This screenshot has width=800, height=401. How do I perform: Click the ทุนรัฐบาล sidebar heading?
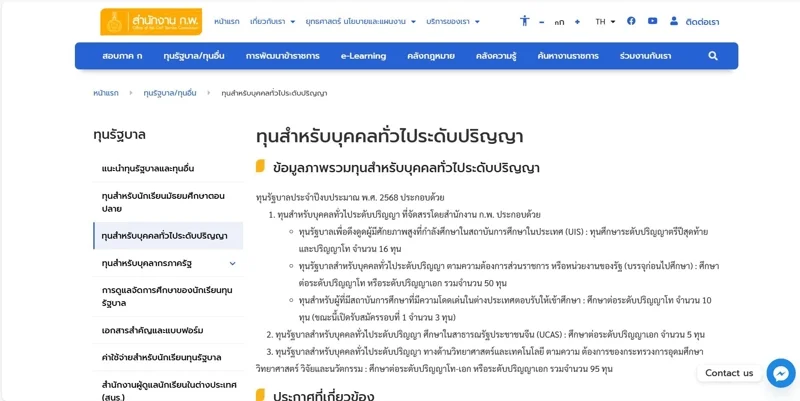click(119, 135)
